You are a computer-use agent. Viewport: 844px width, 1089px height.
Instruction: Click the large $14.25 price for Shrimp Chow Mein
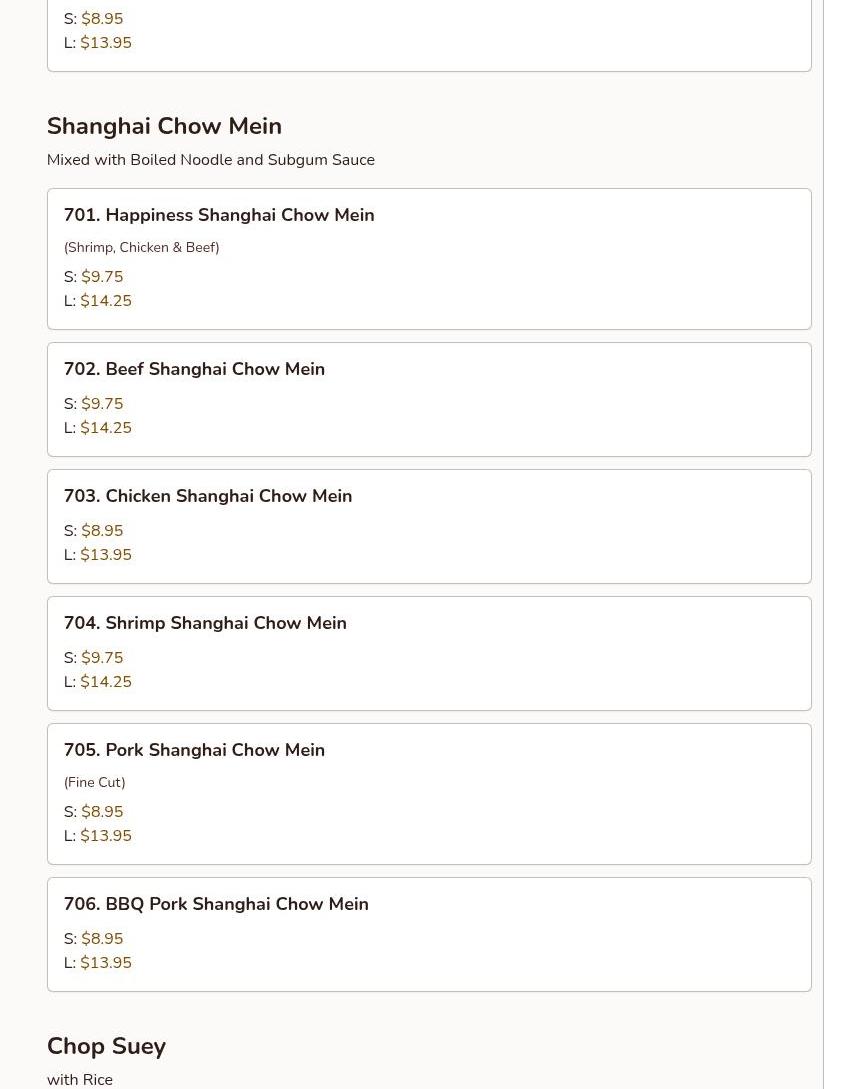(x=106, y=682)
